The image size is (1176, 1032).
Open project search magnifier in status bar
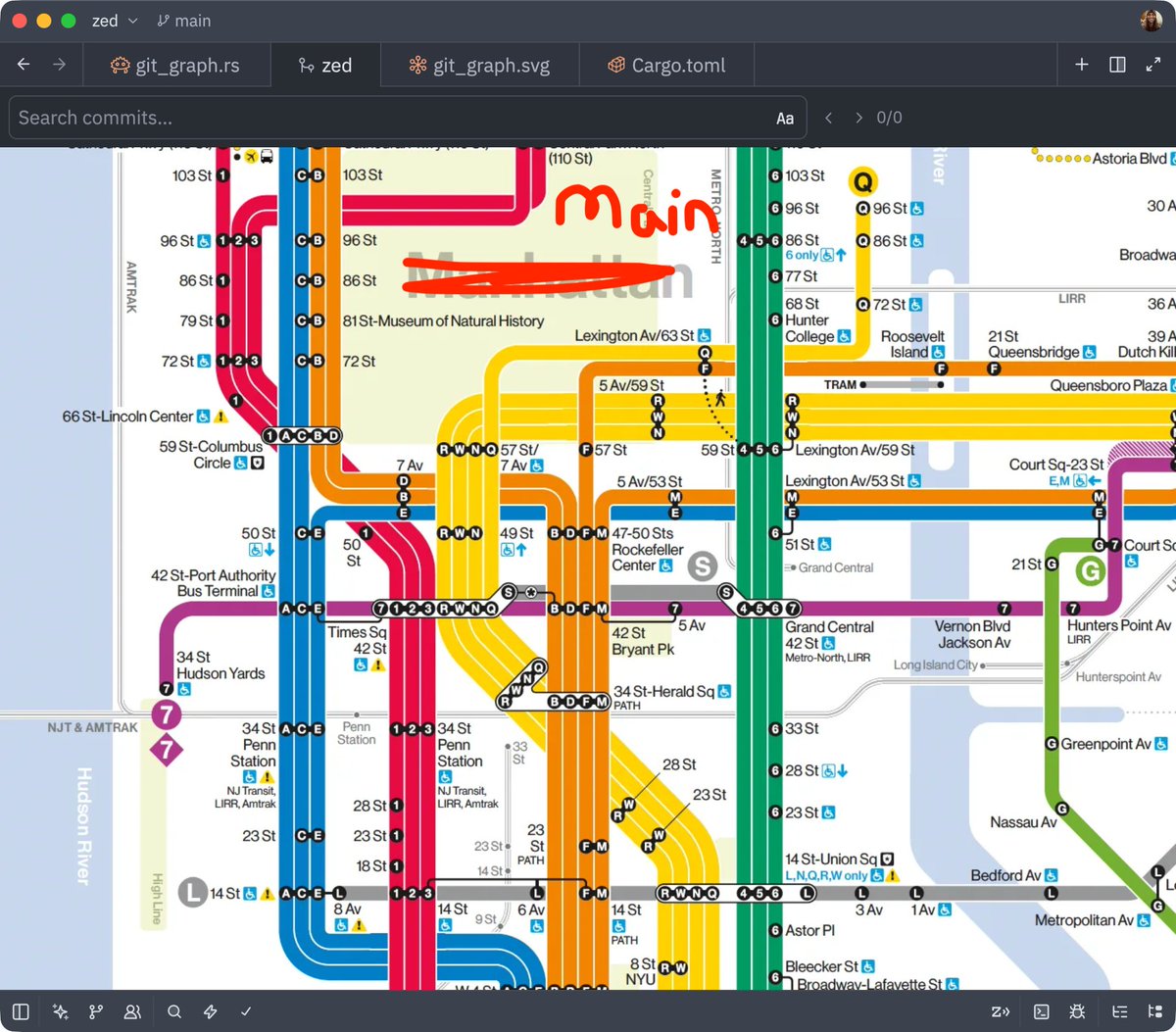click(173, 1011)
